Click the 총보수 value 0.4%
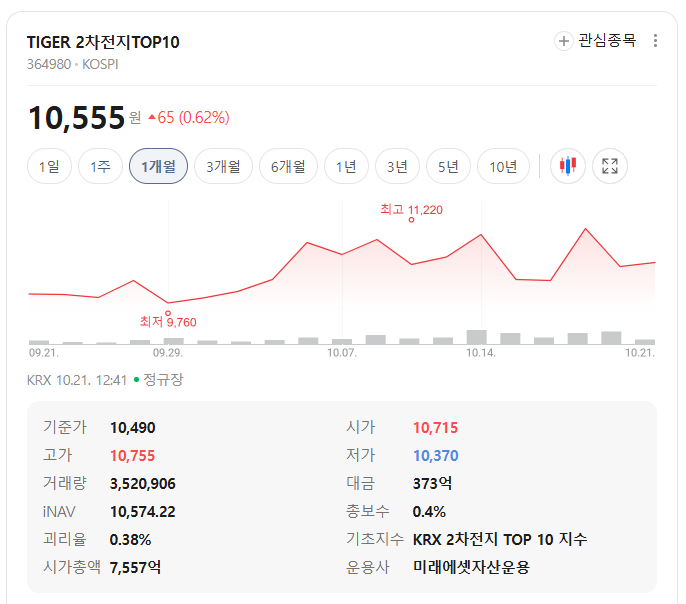This screenshot has height=604, width=686. [429, 512]
